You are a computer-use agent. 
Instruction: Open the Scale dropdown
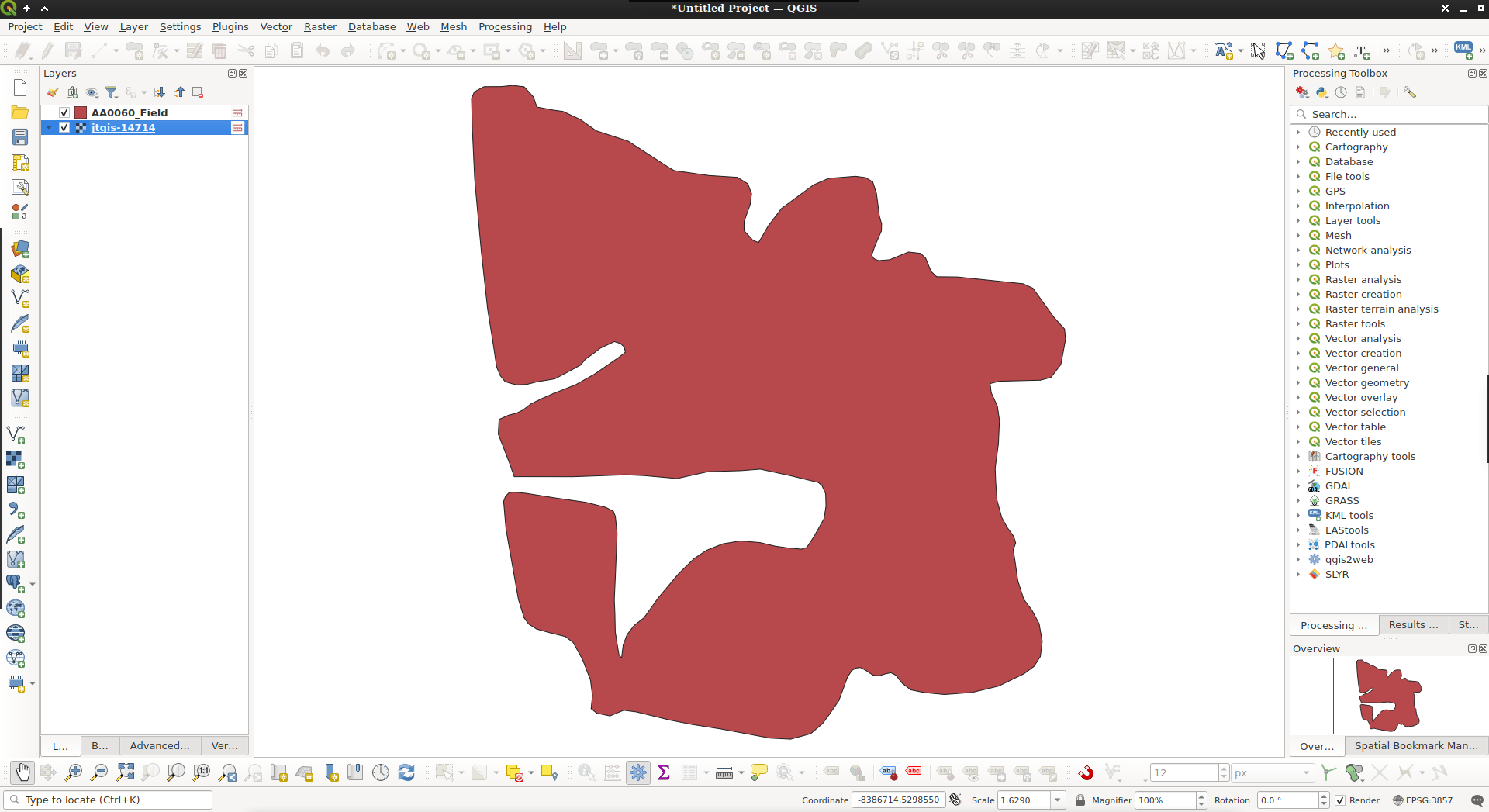(x=1059, y=800)
